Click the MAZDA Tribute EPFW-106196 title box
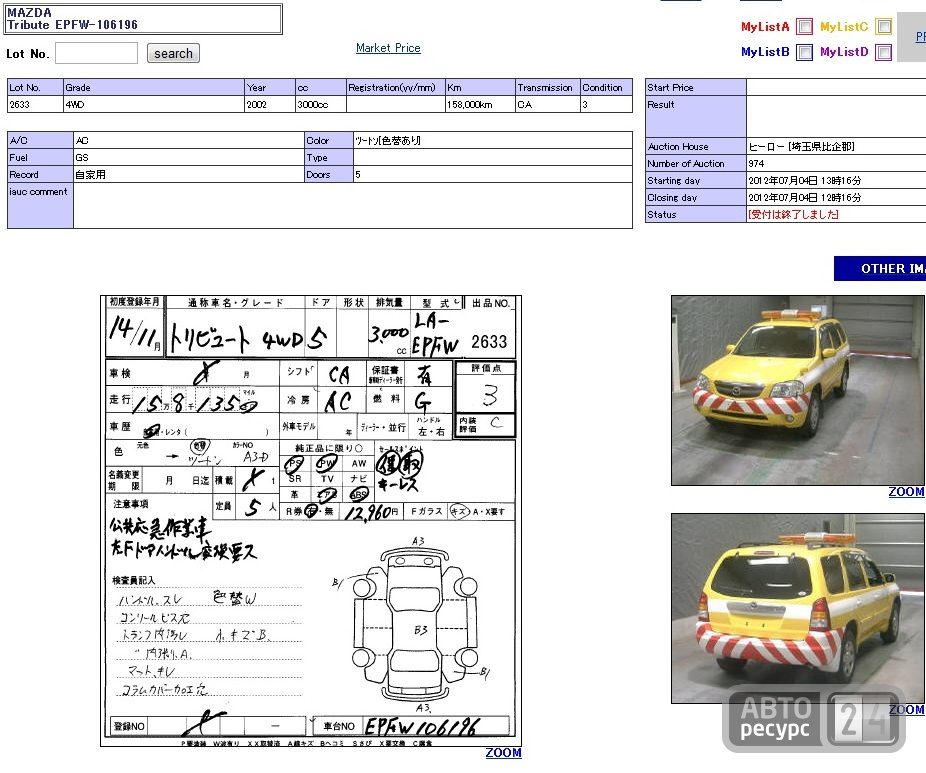926x773 pixels. pos(144,19)
